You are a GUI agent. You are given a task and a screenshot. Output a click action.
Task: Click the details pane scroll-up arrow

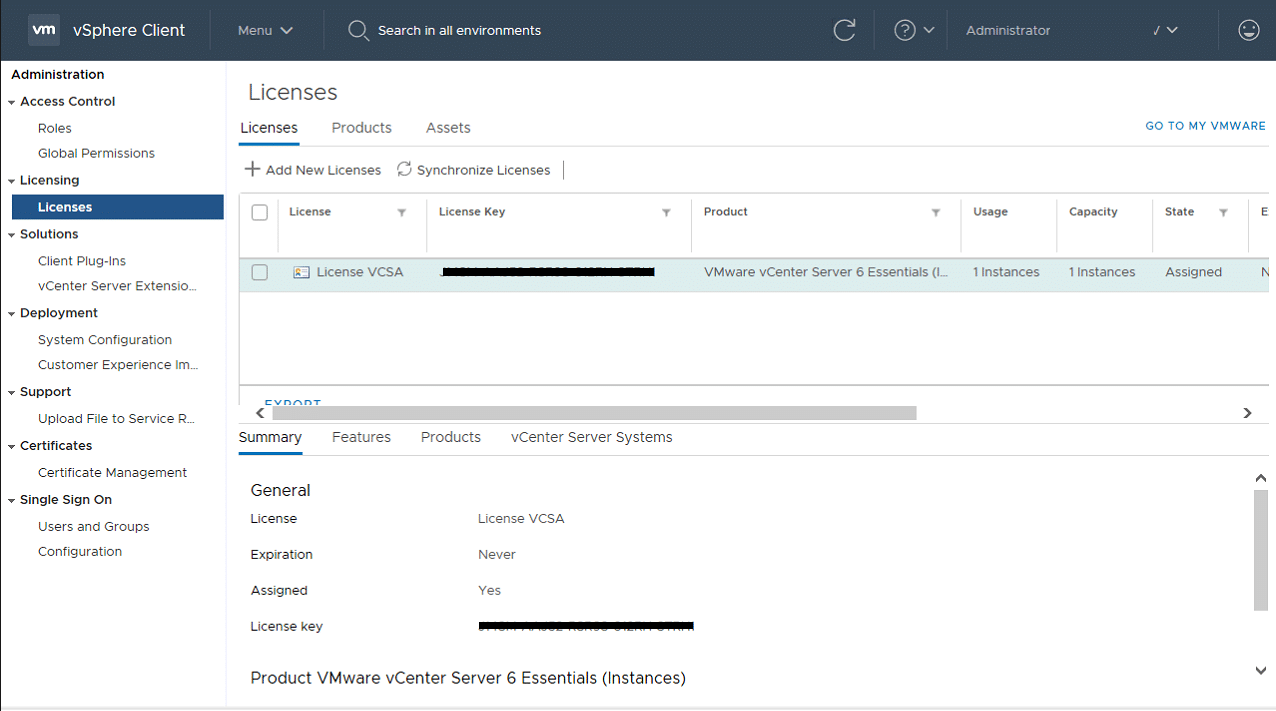coord(1260,478)
